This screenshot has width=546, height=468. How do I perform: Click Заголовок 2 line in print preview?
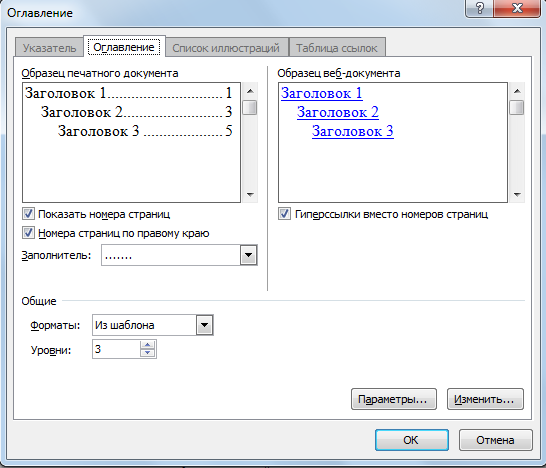click(x=136, y=112)
